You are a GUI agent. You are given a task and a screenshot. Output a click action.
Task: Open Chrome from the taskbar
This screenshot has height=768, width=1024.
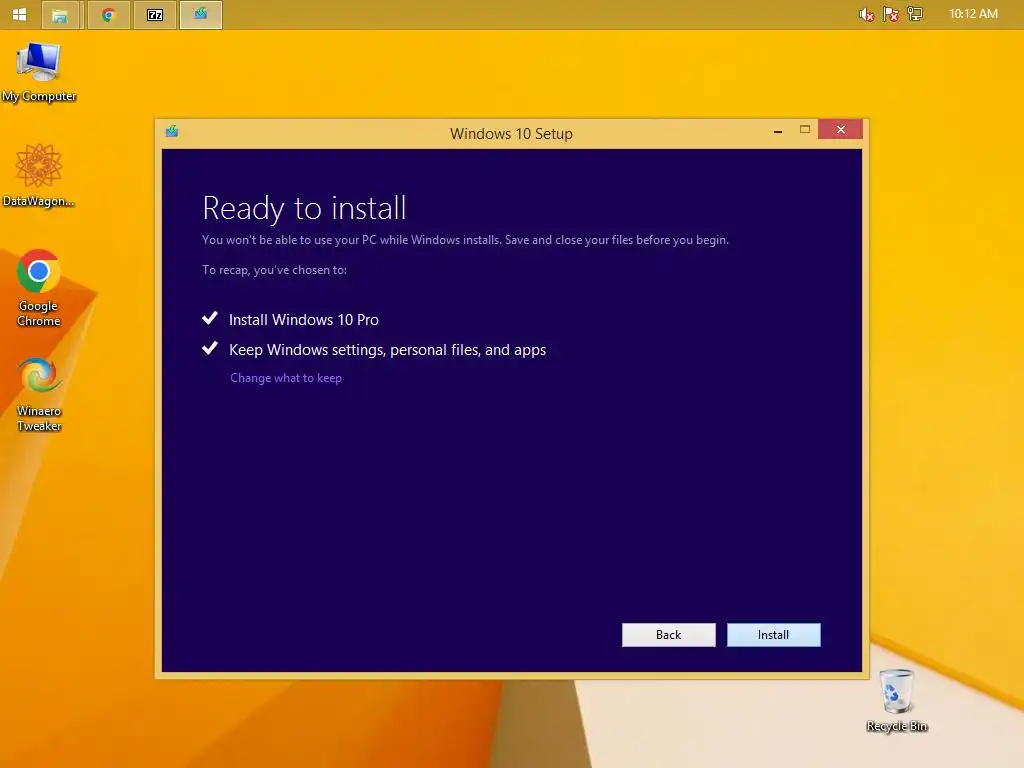(108, 15)
